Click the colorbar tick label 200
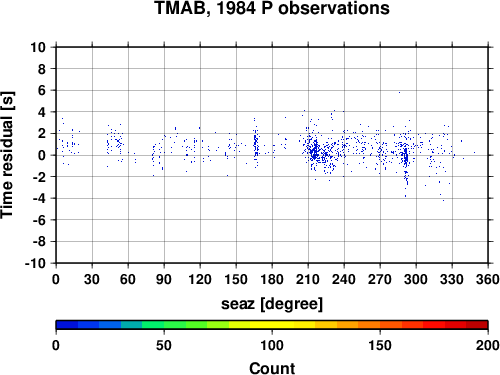 [x=488, y=345]
